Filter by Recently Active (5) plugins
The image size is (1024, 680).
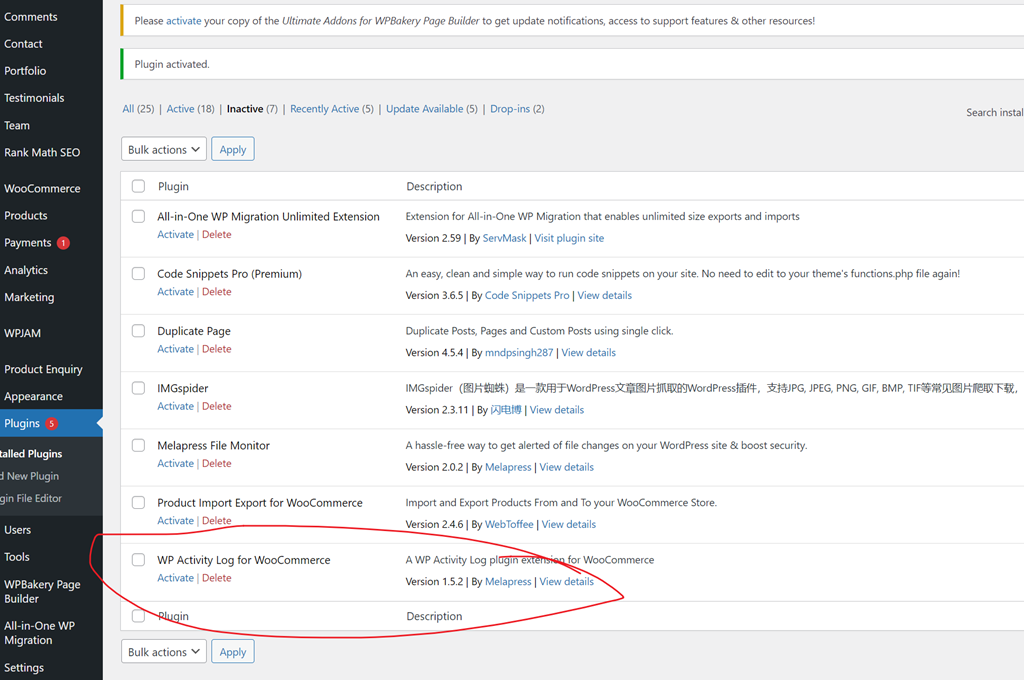pyautogui.click(x=332, y=108)
